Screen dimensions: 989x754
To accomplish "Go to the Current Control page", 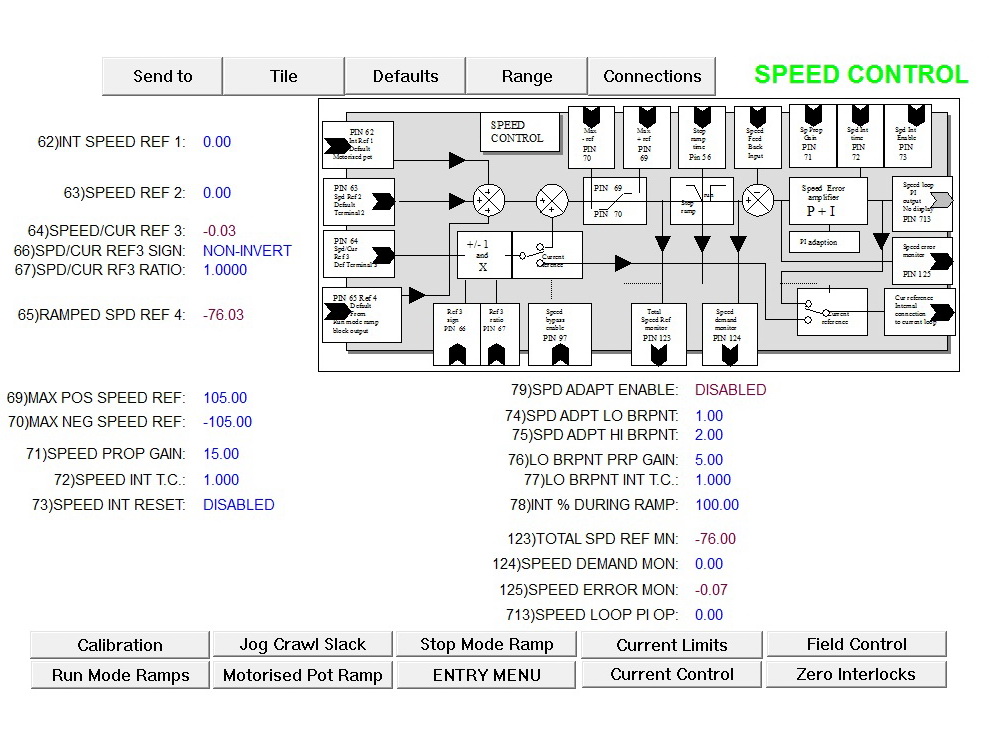I will click(672, 674).
